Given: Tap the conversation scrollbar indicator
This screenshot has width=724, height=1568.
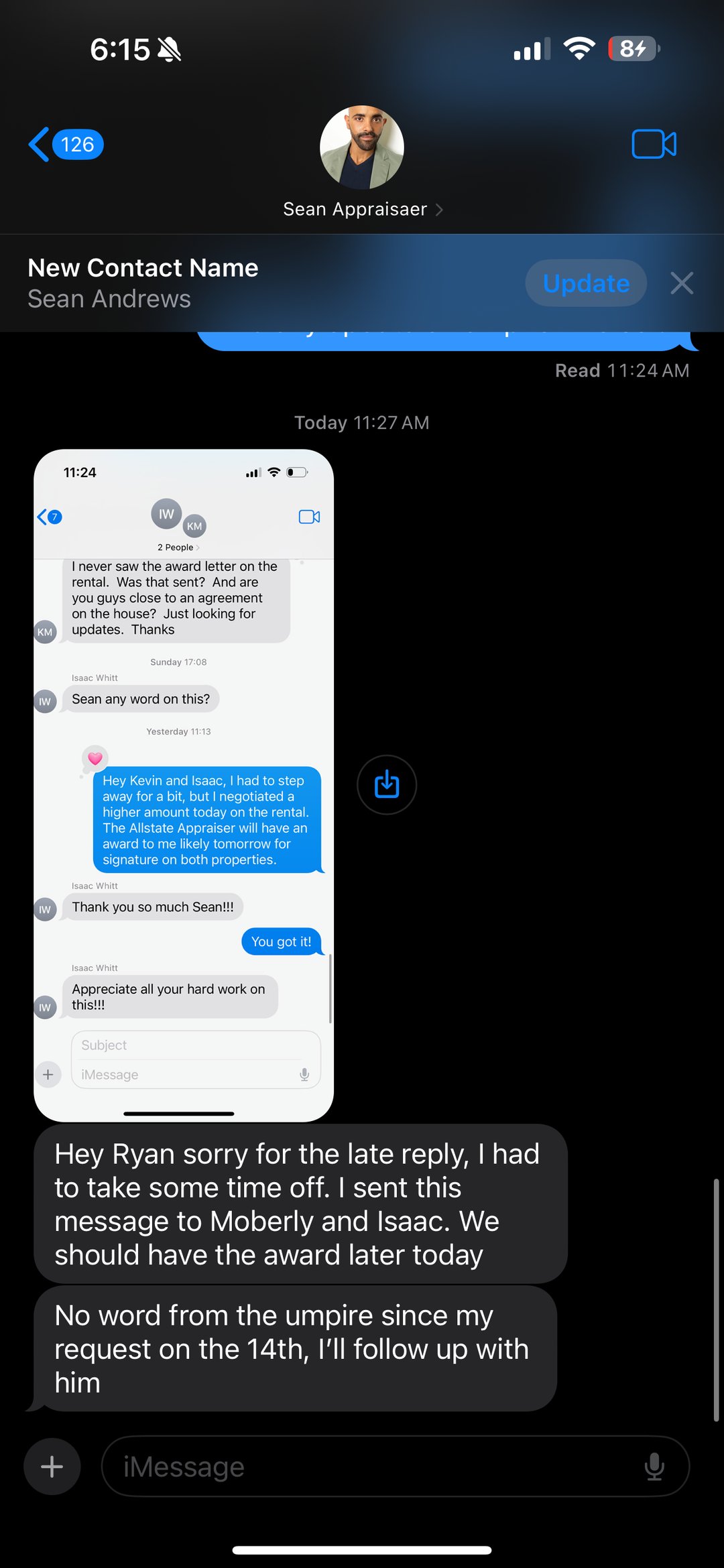Looking at the screenshot, I should 716,1299.
